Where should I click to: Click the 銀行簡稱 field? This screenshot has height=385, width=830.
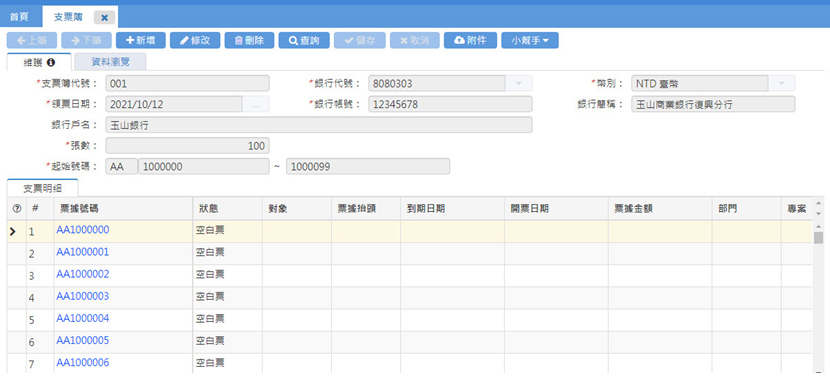pyautogui.click(x=713, y=104)
